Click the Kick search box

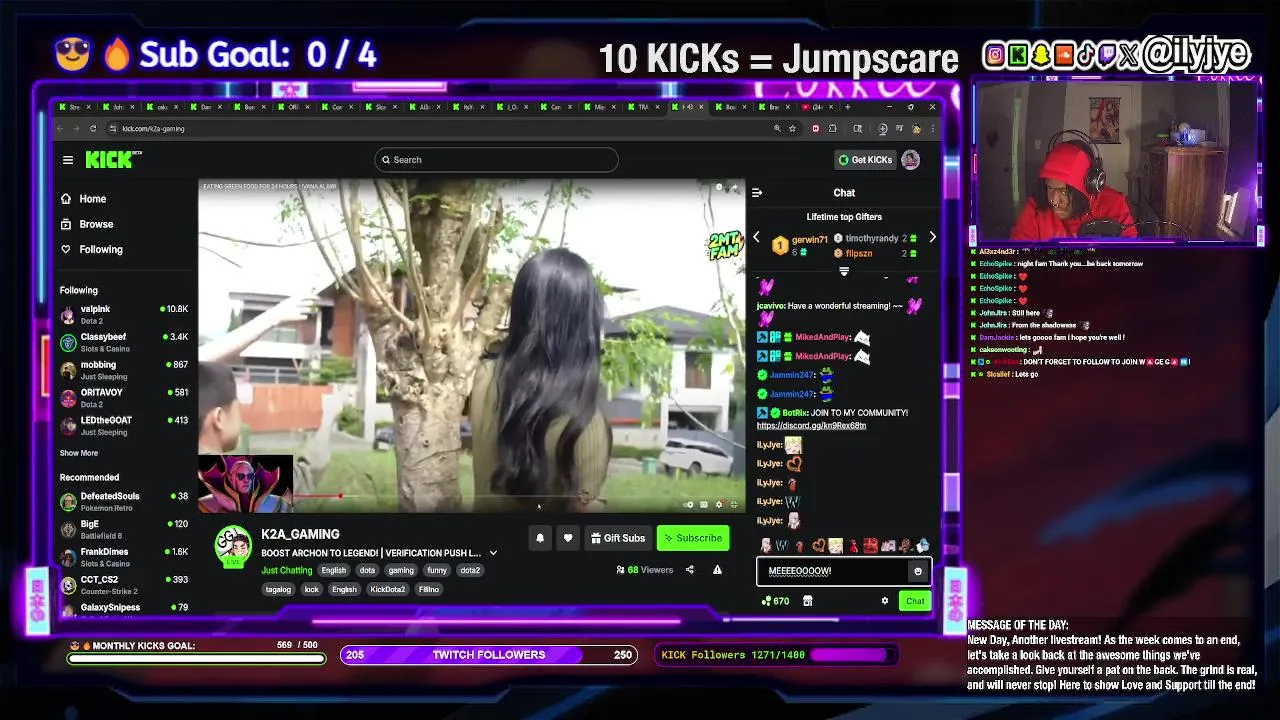click(496, 160)
